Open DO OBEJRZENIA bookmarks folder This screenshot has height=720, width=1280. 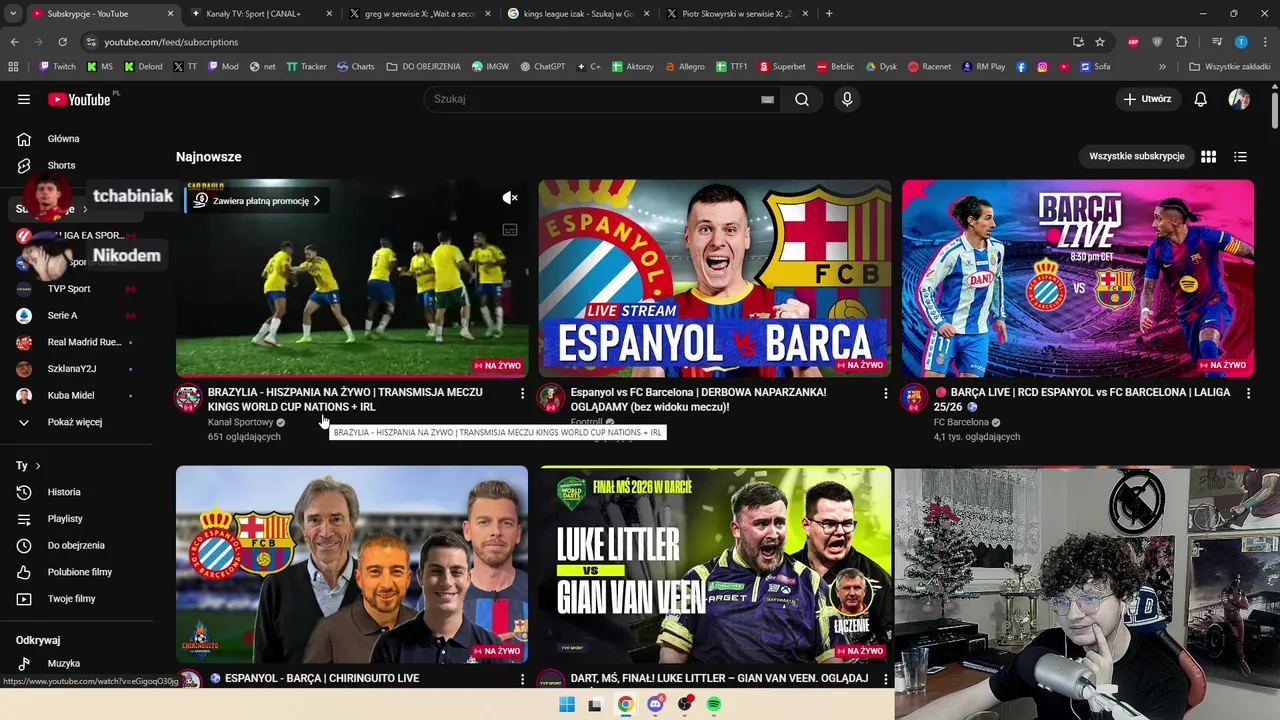[x=424, y=67]
